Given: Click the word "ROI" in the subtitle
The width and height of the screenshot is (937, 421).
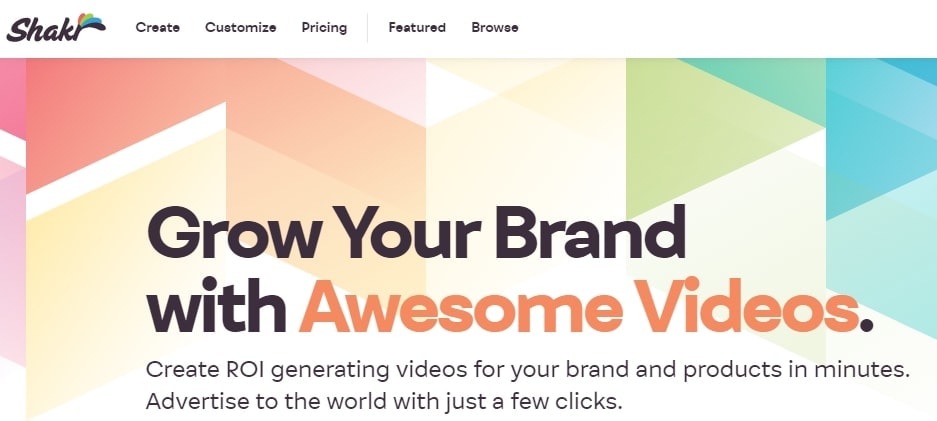Looking at the screenshot, I should (244, 370).
